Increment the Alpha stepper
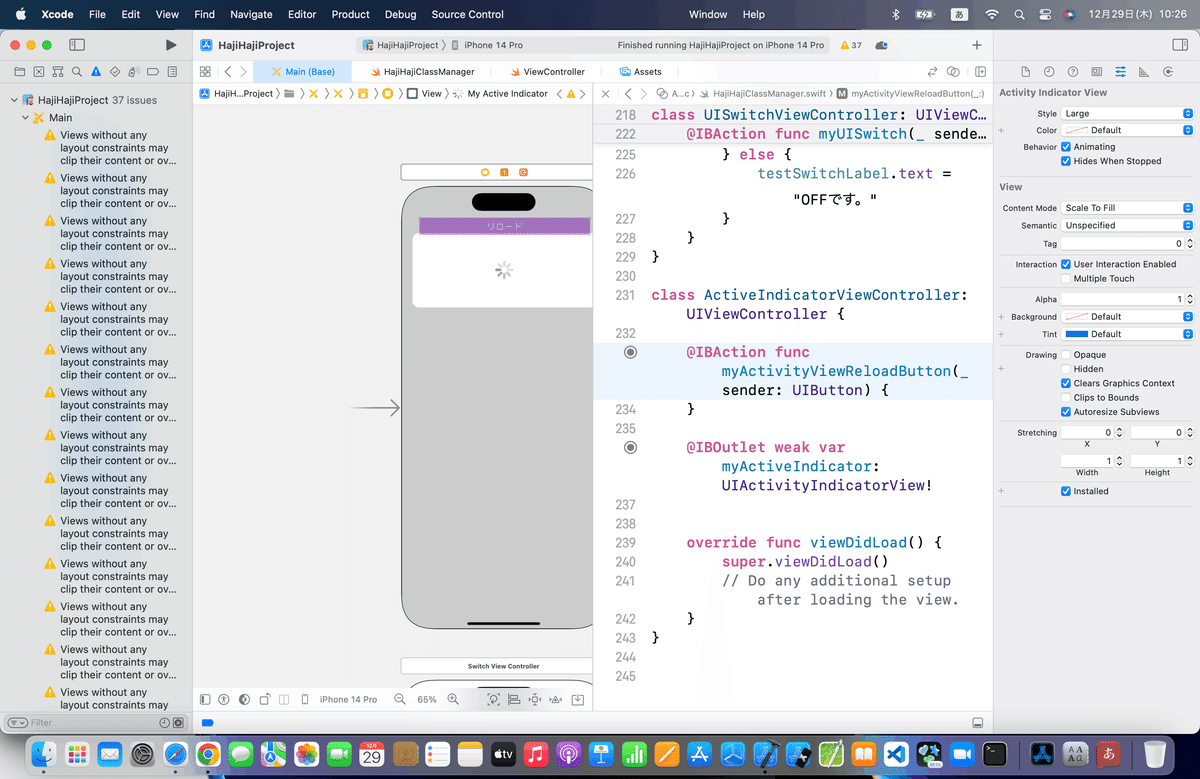1200x779 pixels. (x=1189, y=296)
